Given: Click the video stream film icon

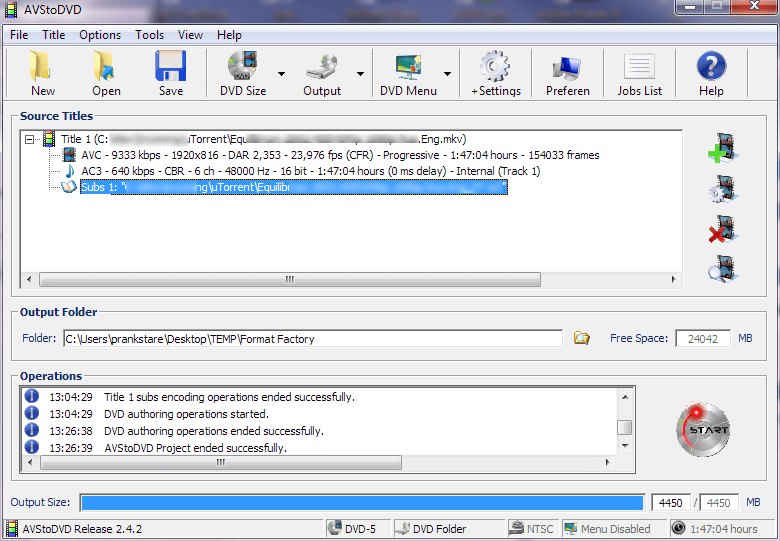Looking at the screenshot, I should pyautogui.click(x=69, y=155).
